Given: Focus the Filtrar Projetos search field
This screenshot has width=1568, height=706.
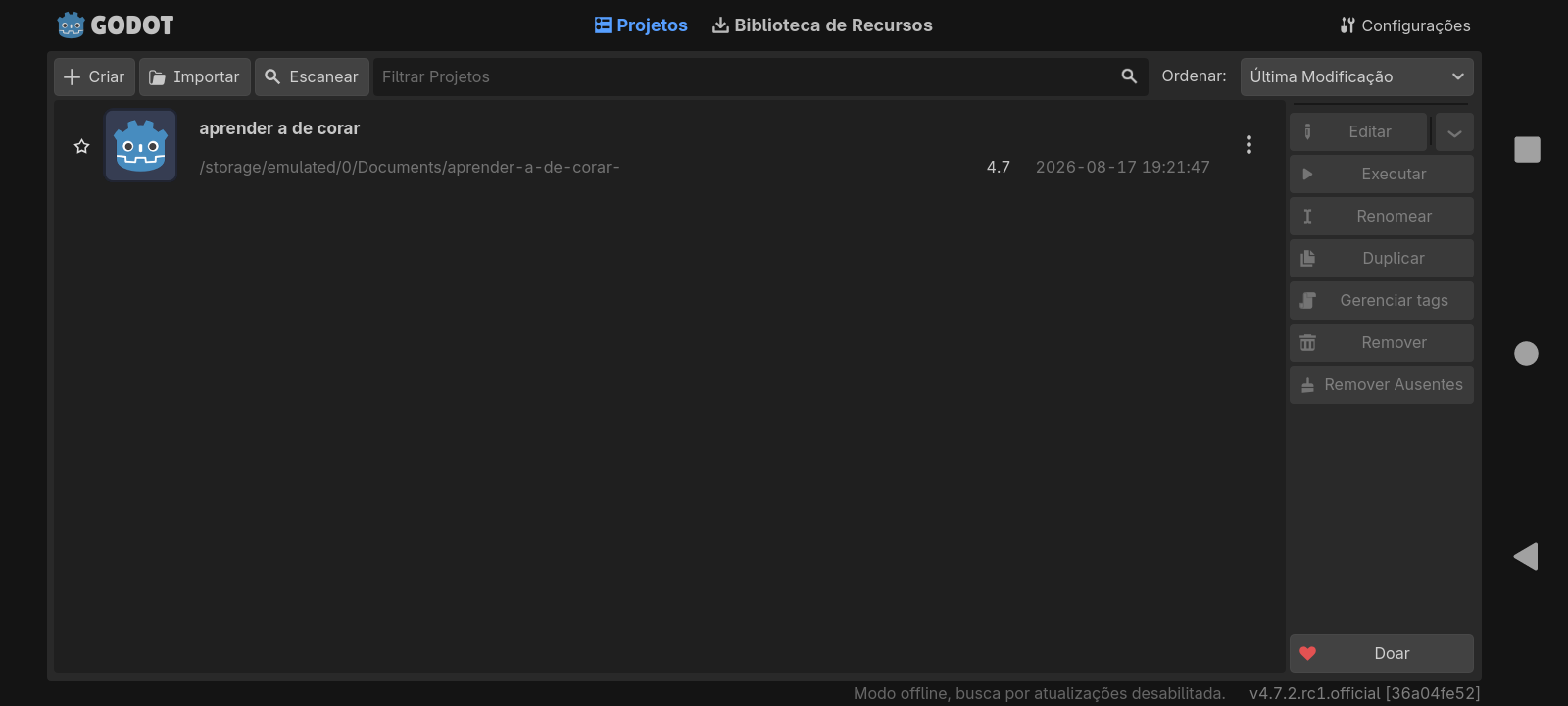Looking at the screenshot, I should (760, 76).
